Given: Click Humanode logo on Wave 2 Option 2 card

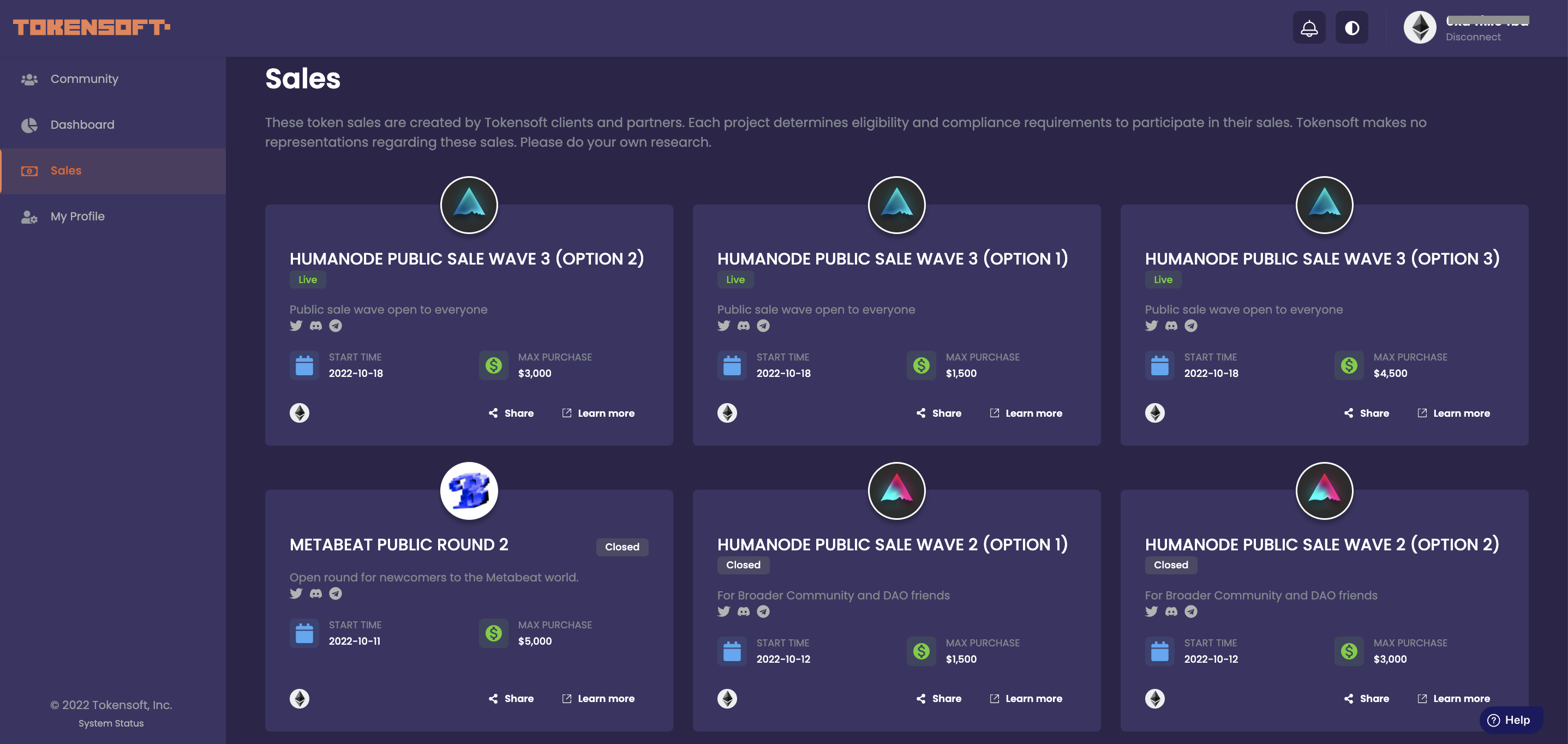Looking at the screenshot, I should click(x=1325, y=491).
